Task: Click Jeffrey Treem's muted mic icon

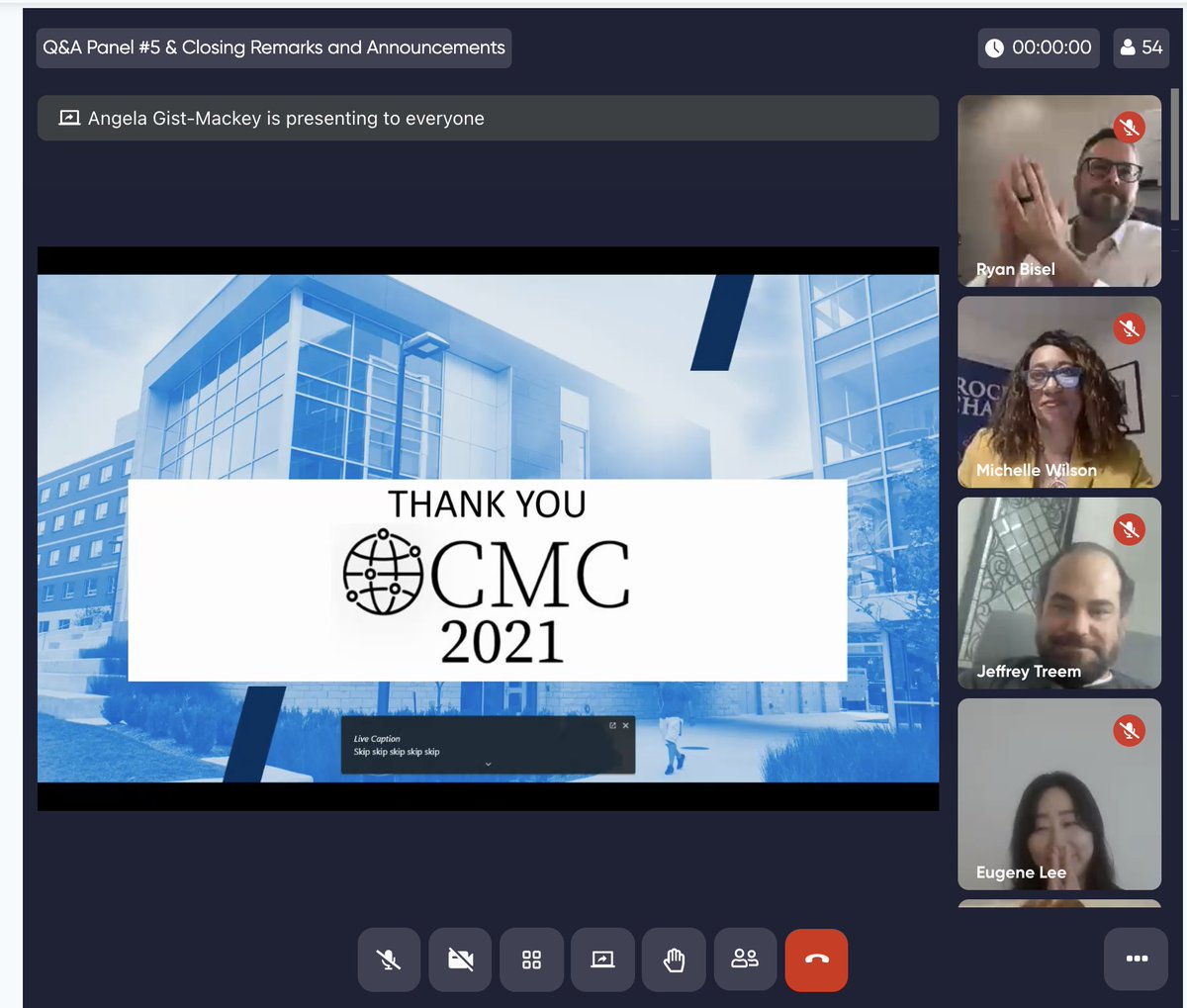Action: [1129, 530]
